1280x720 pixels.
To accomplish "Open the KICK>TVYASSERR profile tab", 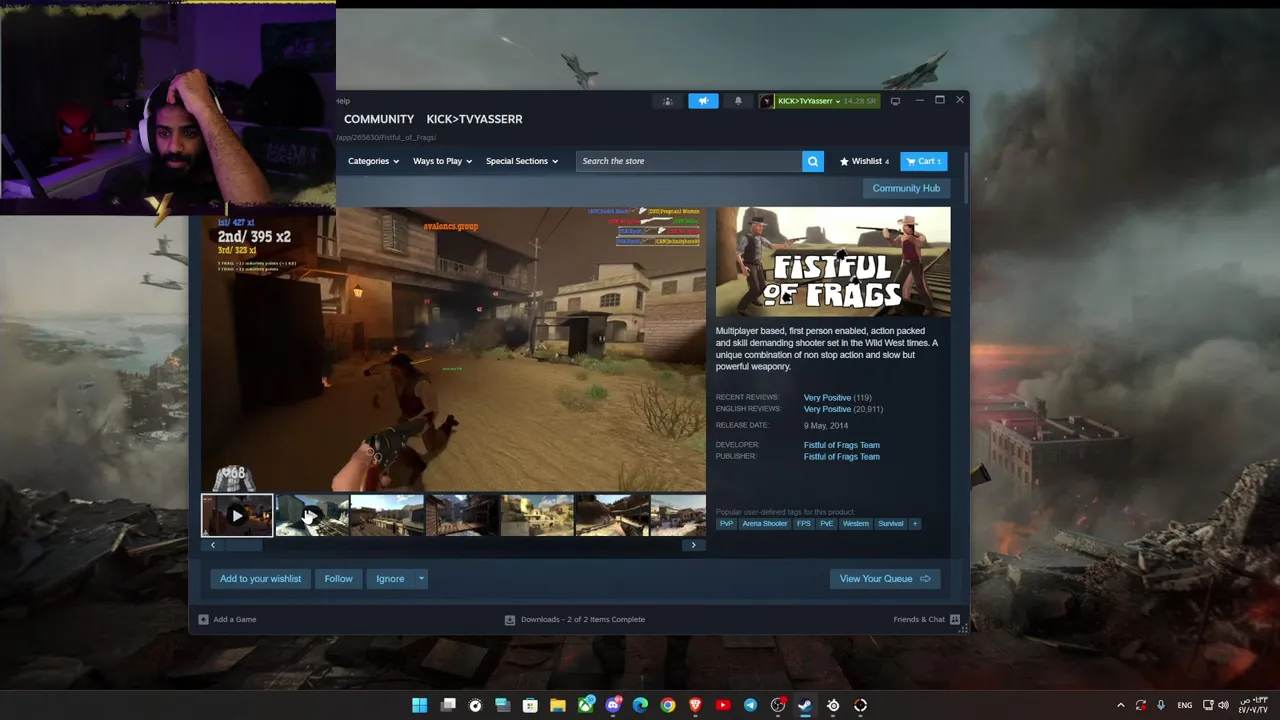I will [474, 119].
